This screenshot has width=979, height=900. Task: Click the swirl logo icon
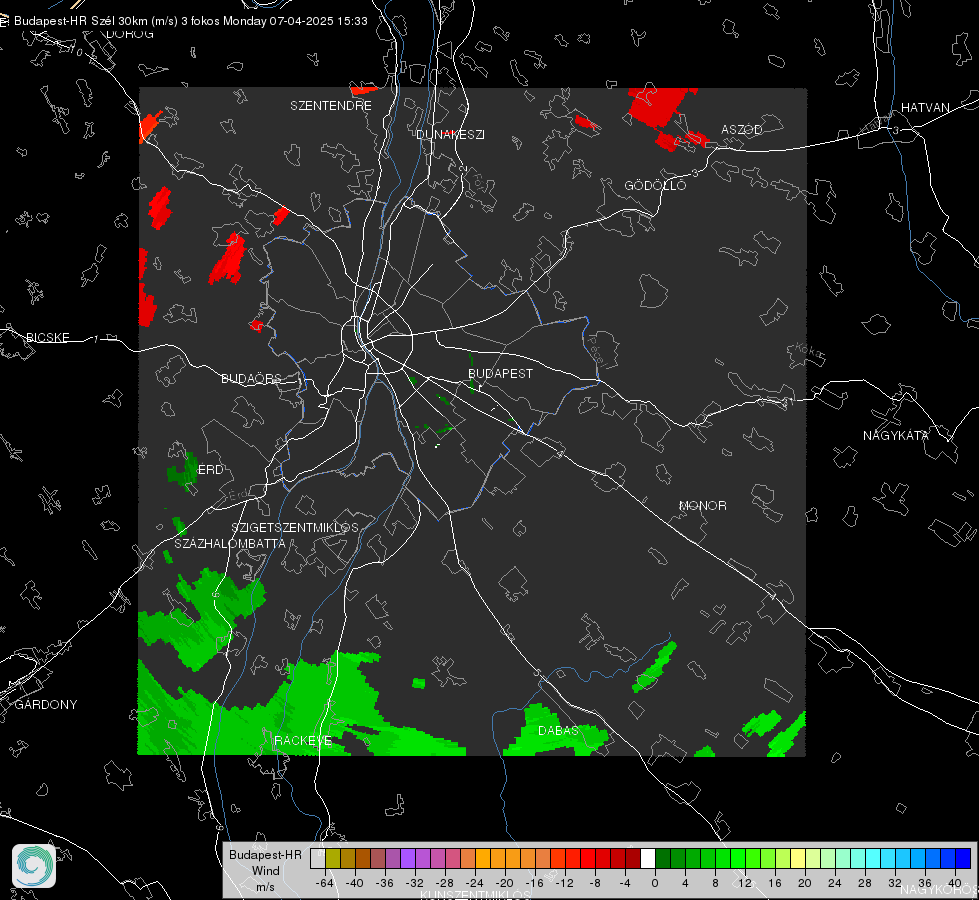click(x=34, y=866)
